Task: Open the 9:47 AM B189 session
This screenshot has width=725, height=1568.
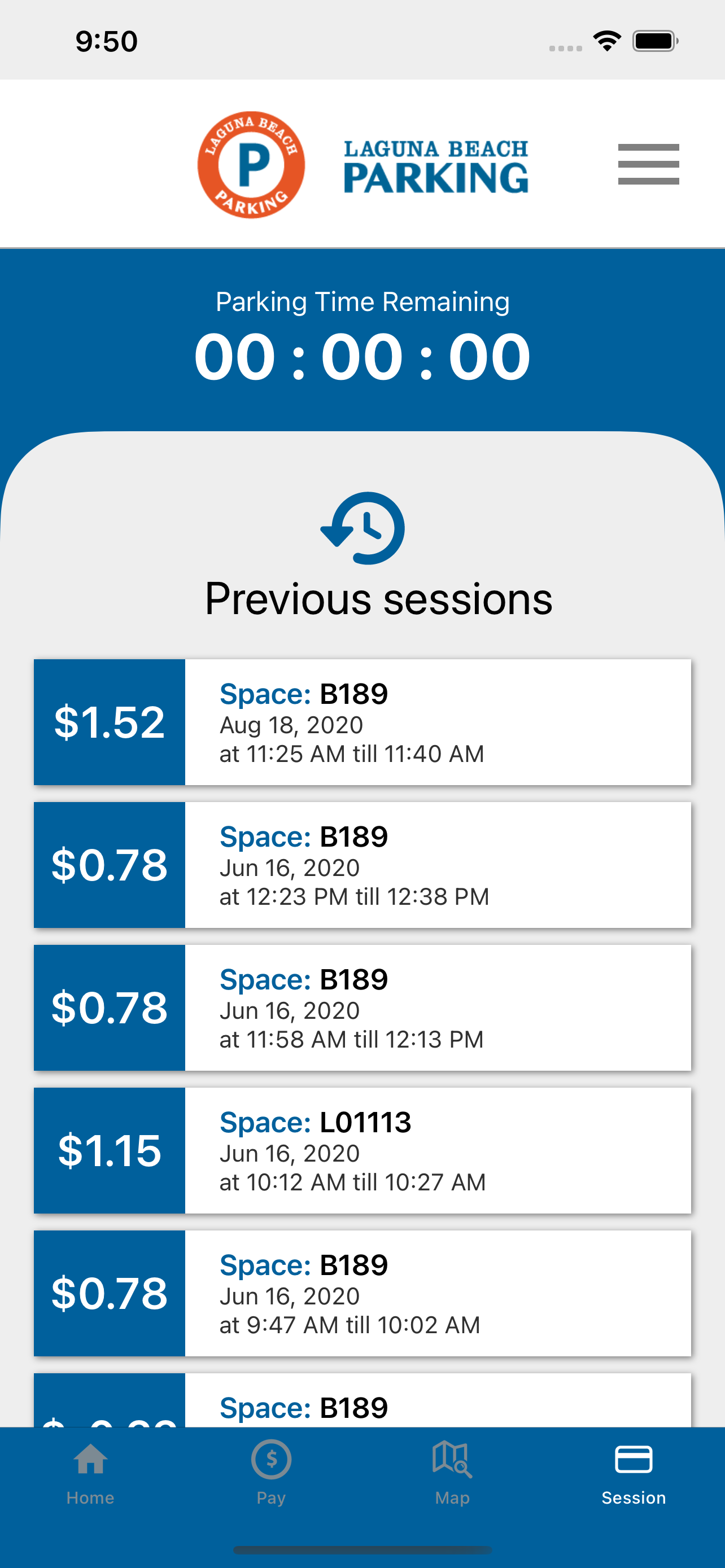Action: [437, 1294]
